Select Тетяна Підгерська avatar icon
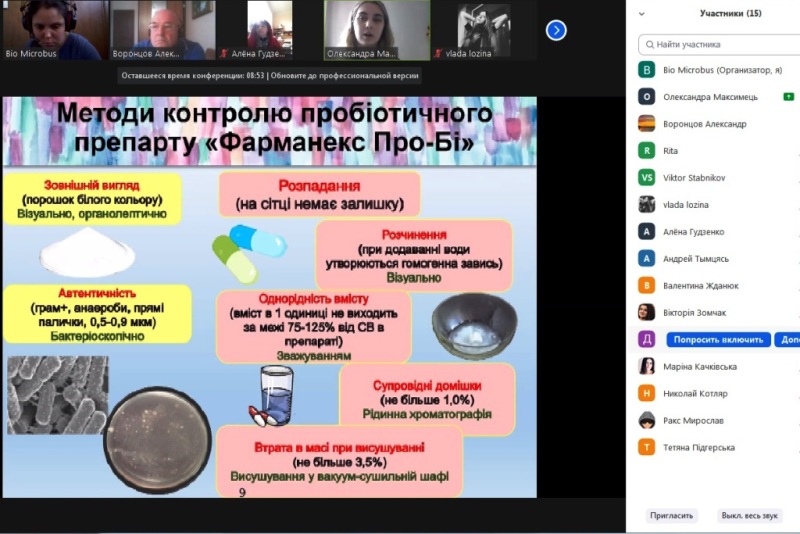 pos(646,447)
